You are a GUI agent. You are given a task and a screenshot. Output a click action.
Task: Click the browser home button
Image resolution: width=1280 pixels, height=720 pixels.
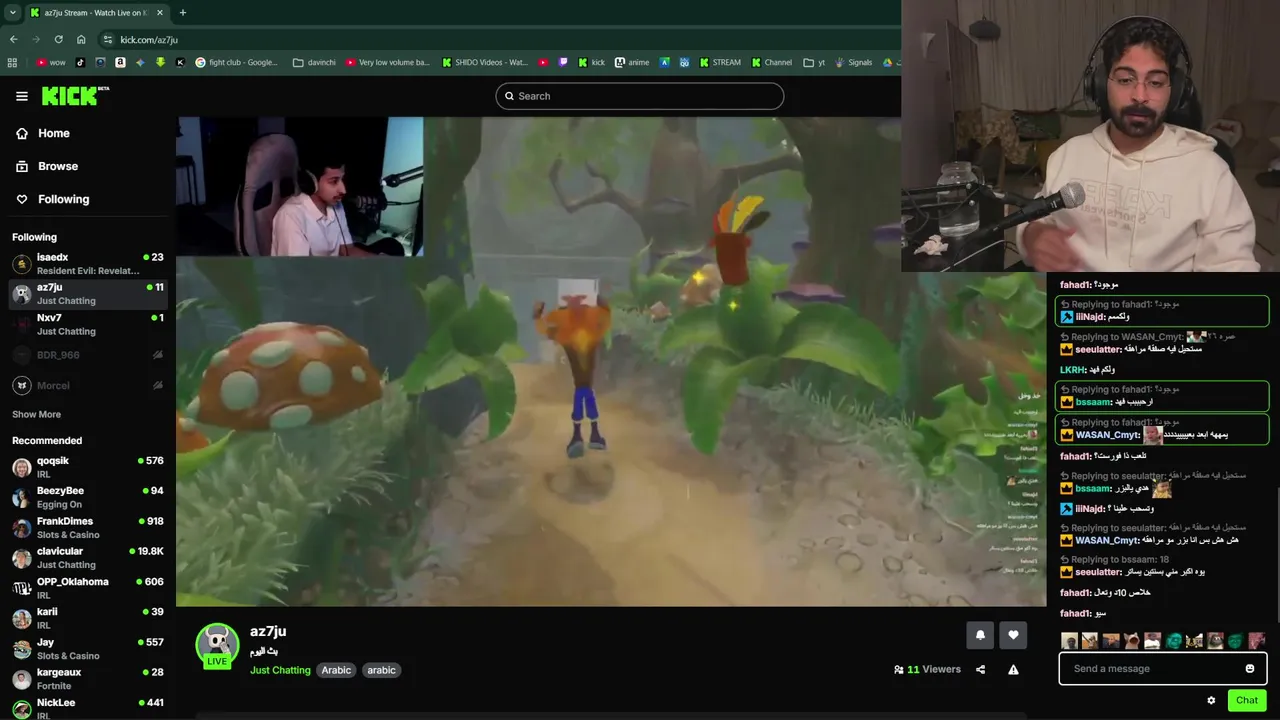point(81,39)
